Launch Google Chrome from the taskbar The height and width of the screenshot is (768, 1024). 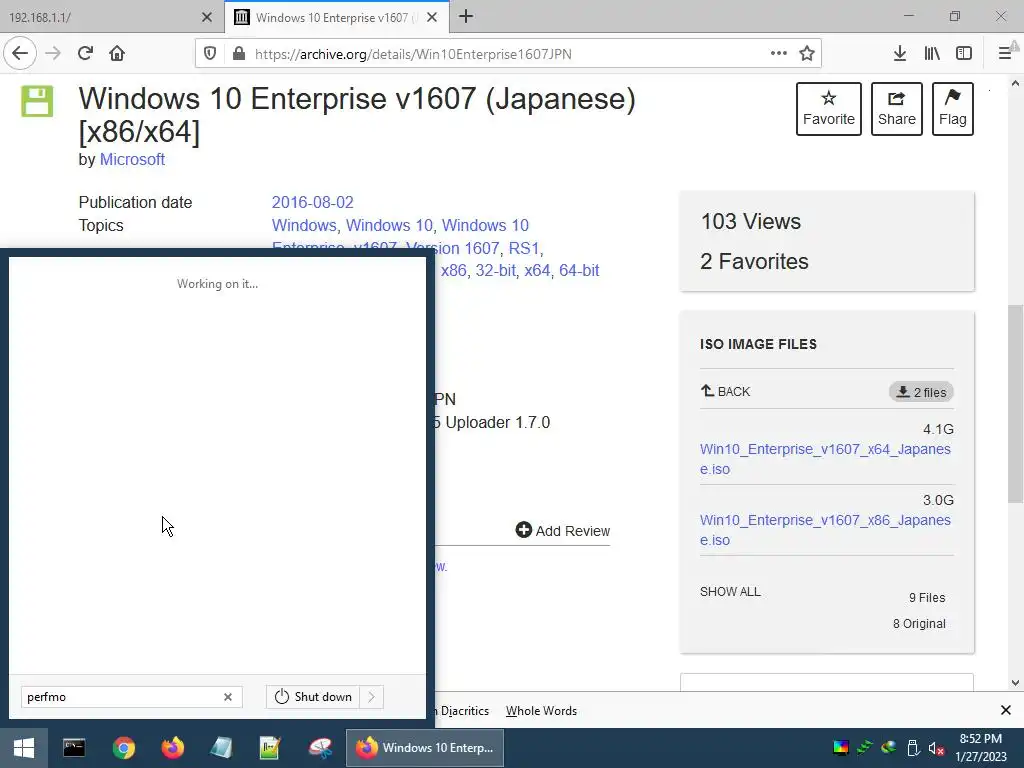(x=123, y=748)
